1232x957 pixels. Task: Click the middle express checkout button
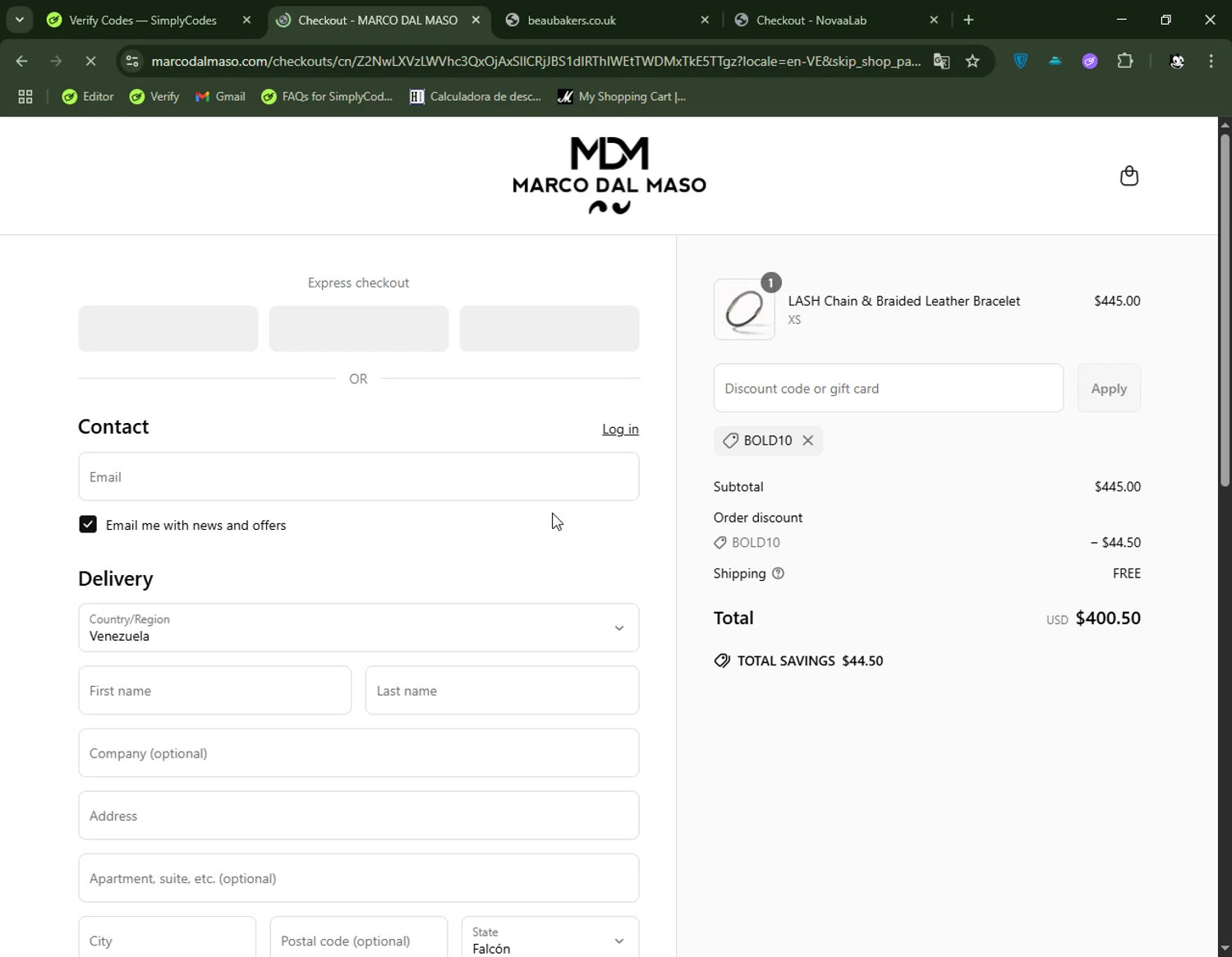[x=359, y=329]
